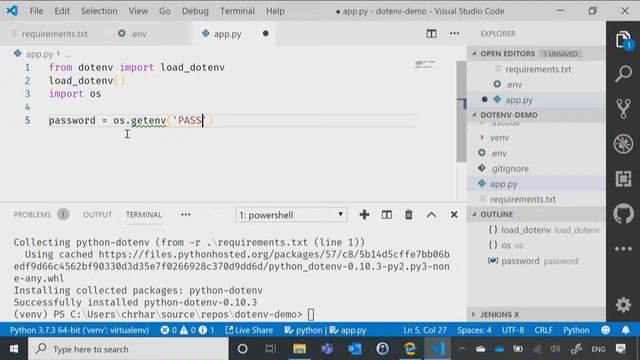The image size is (640, 360).
Task: Change UTF-8 file encoding
Action: tap(513, 330)
